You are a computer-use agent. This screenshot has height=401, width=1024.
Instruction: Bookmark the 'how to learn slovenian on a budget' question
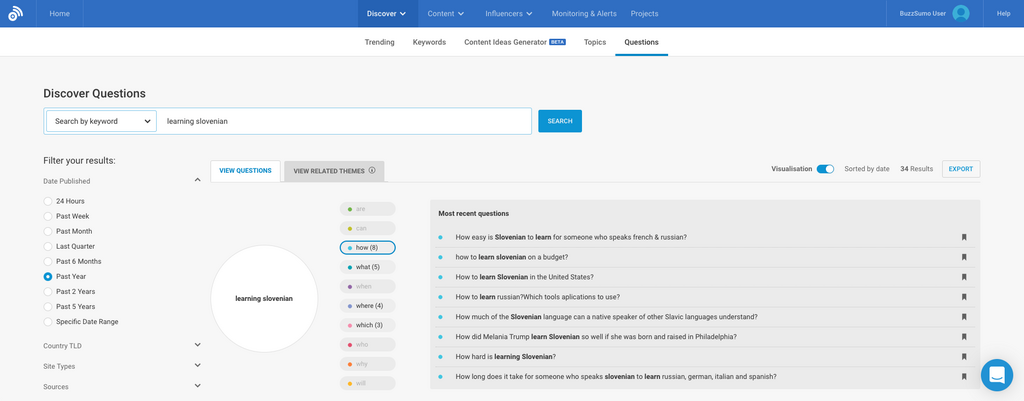(964, 257)
